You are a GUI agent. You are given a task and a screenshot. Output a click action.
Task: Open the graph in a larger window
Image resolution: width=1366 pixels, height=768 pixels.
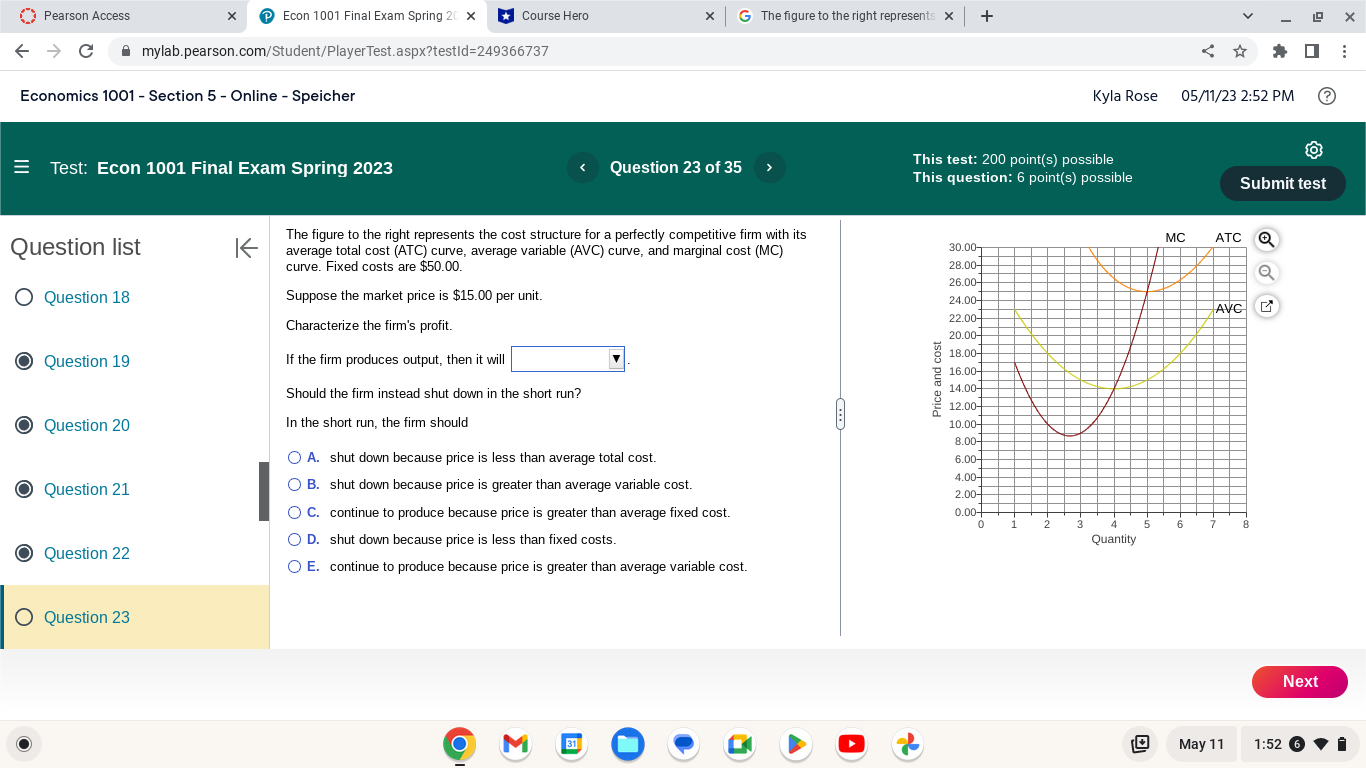tap(1266, 306)
